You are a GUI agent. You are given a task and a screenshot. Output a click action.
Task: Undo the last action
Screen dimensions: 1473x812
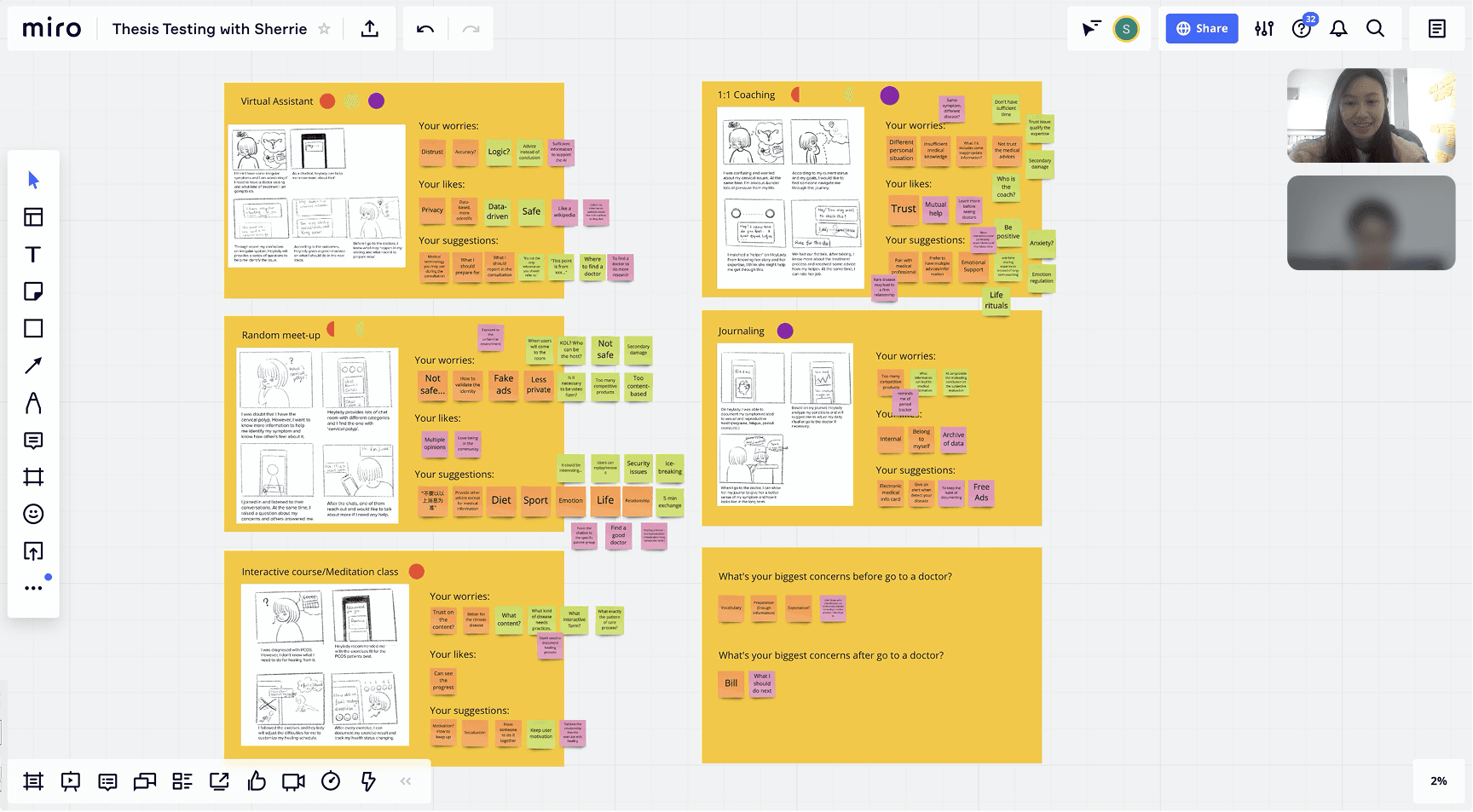click(x=425, y=29)
